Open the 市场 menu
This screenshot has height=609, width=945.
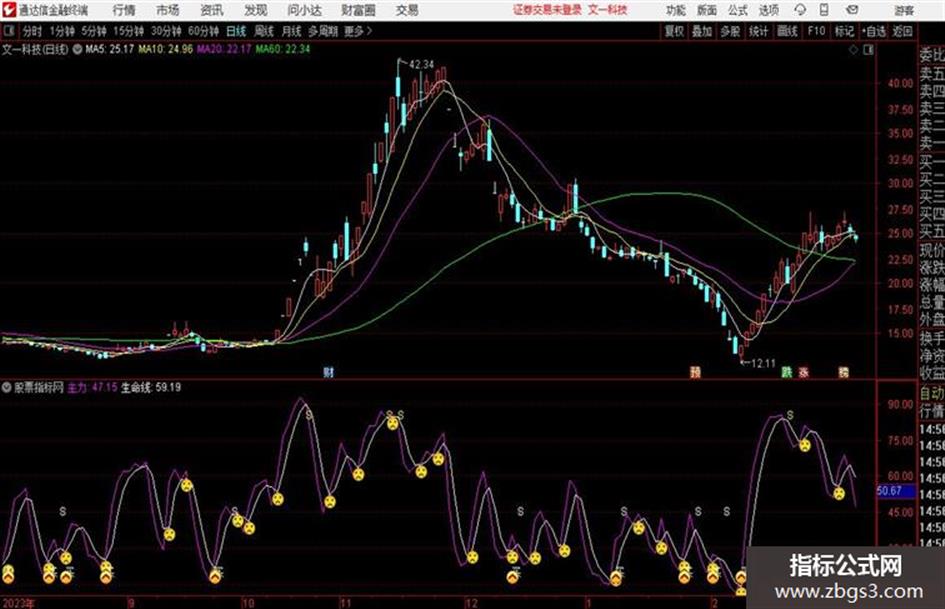168,10
